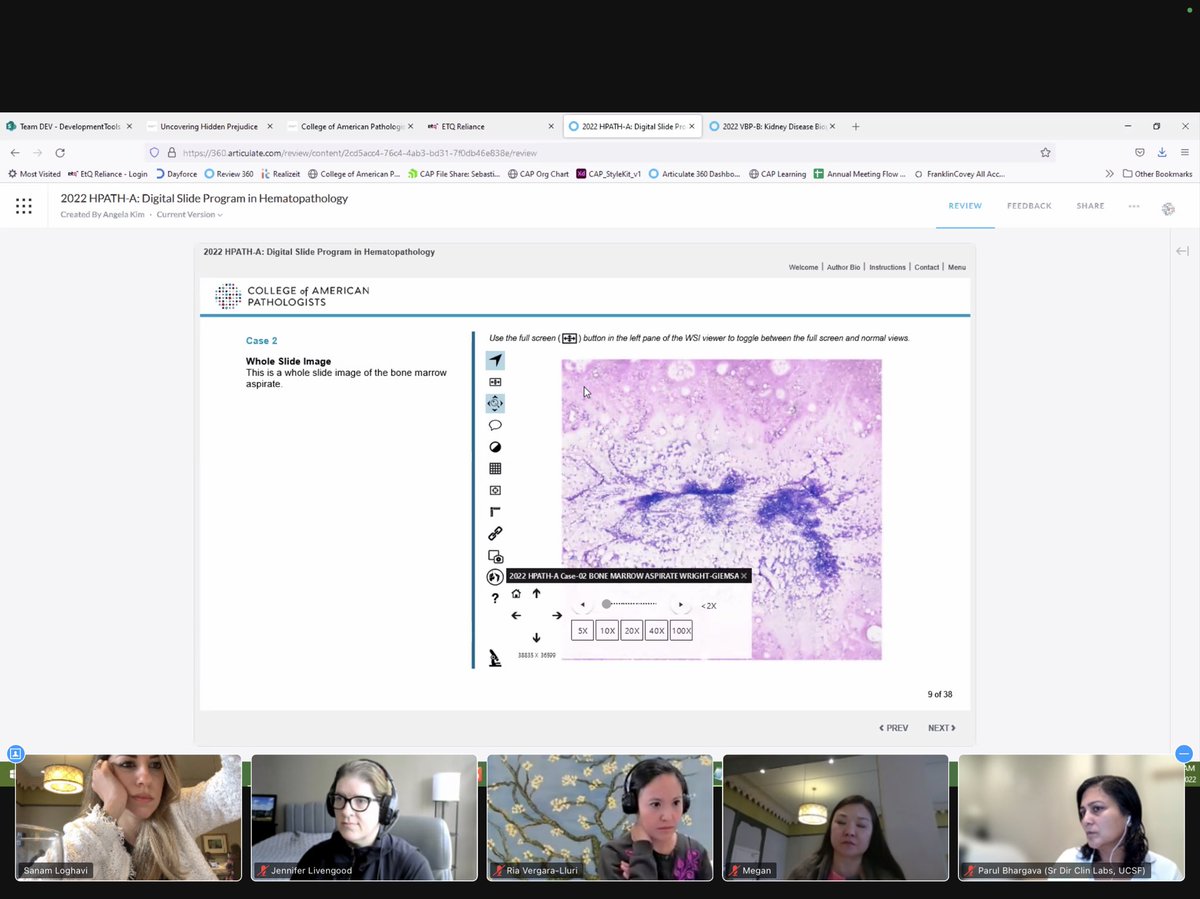Reset slide view with home icon
This screenshot has height=899, width=1200.
point(517,593)
